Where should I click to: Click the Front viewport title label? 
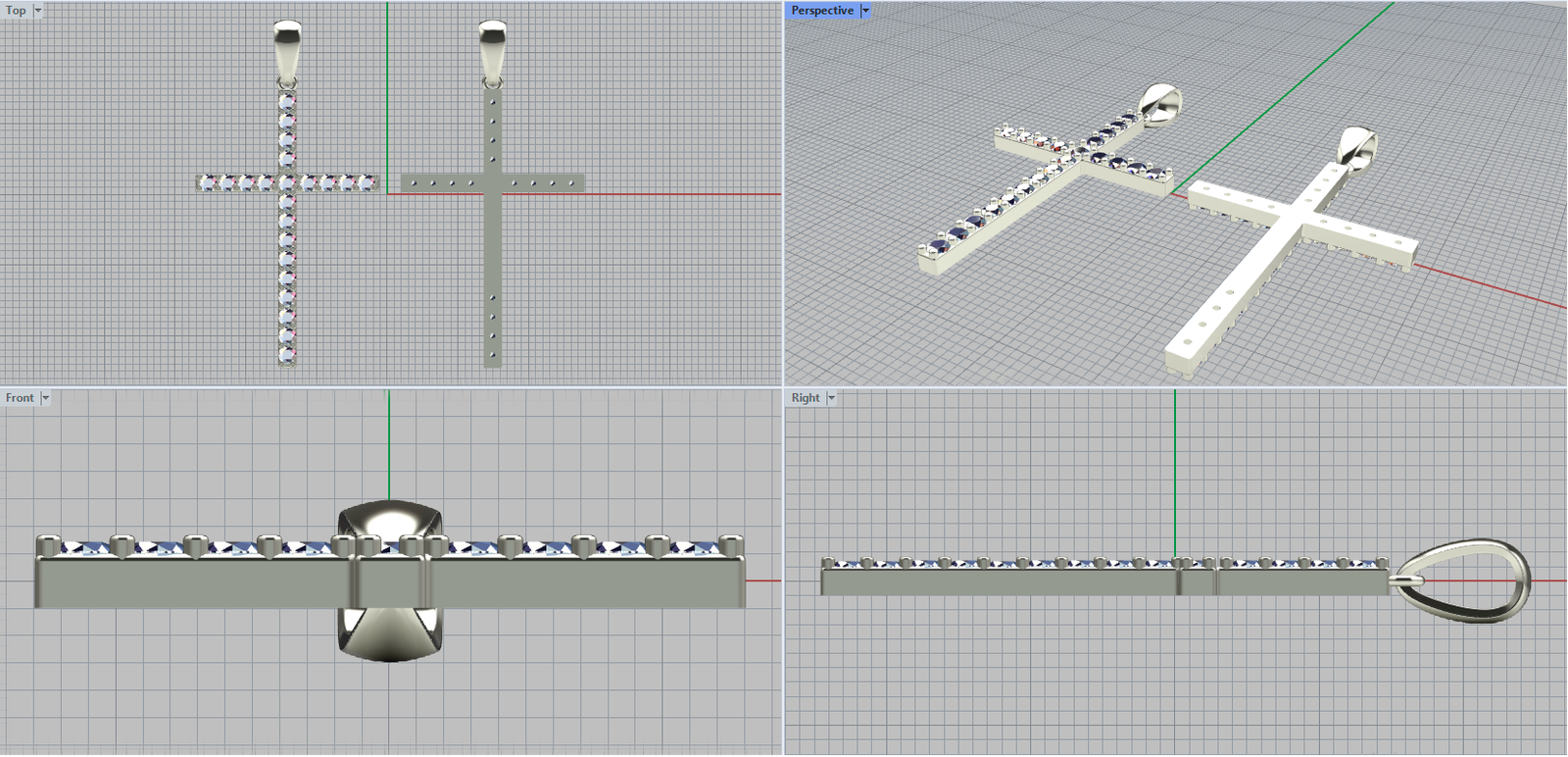[x=19, y=397]
